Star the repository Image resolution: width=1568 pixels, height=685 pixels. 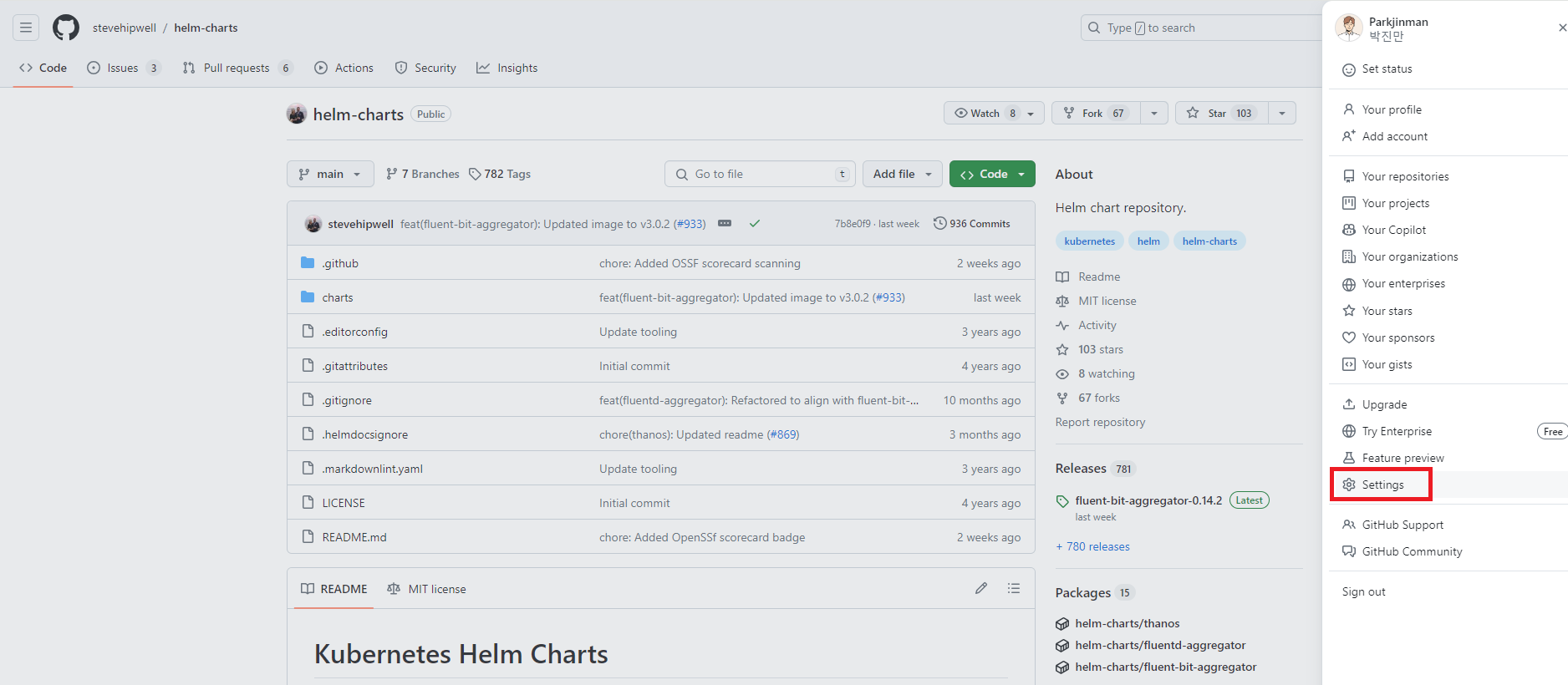click(1222, 113)
